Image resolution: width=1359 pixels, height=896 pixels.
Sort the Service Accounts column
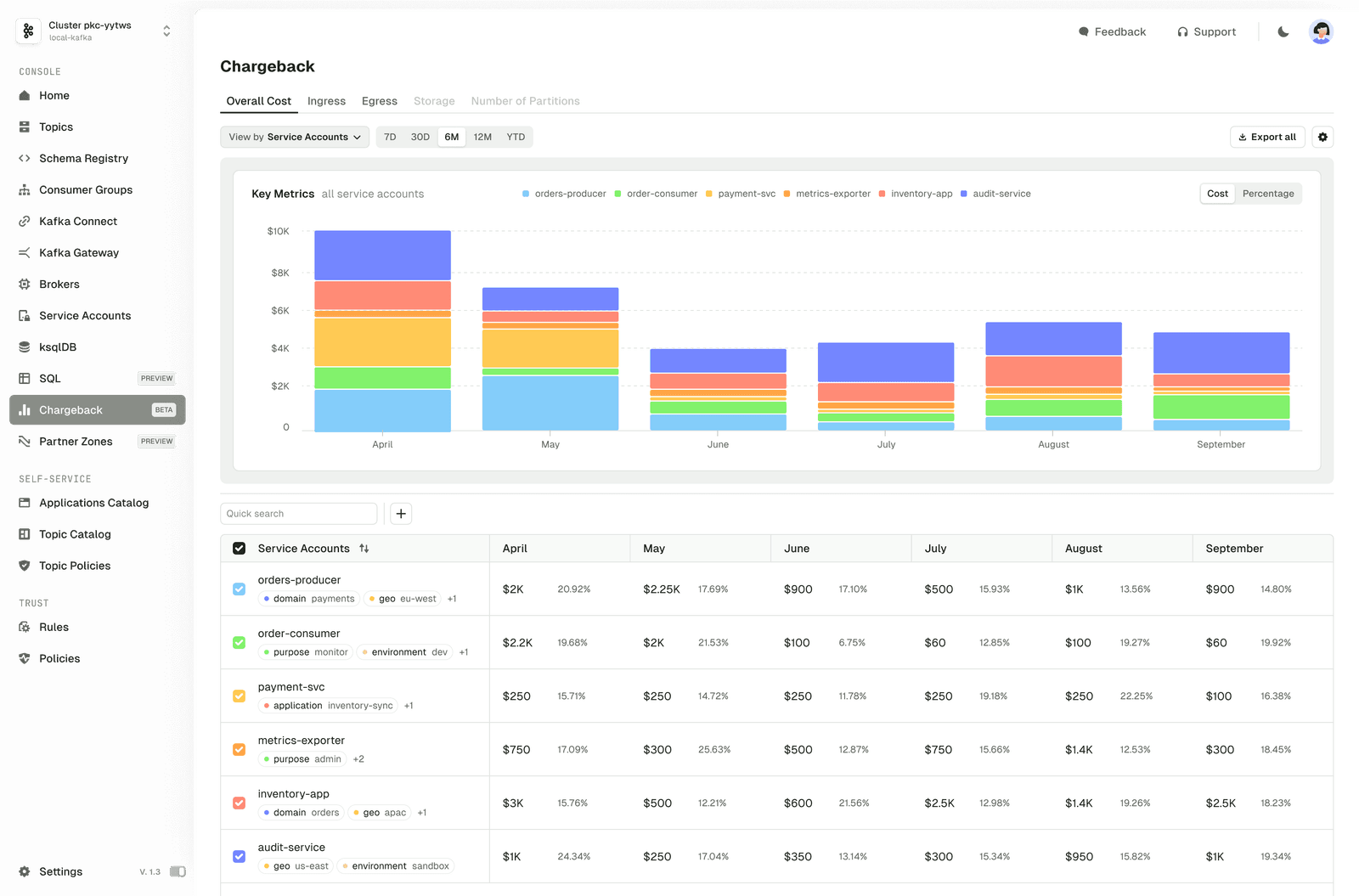(x=364, y=549)
